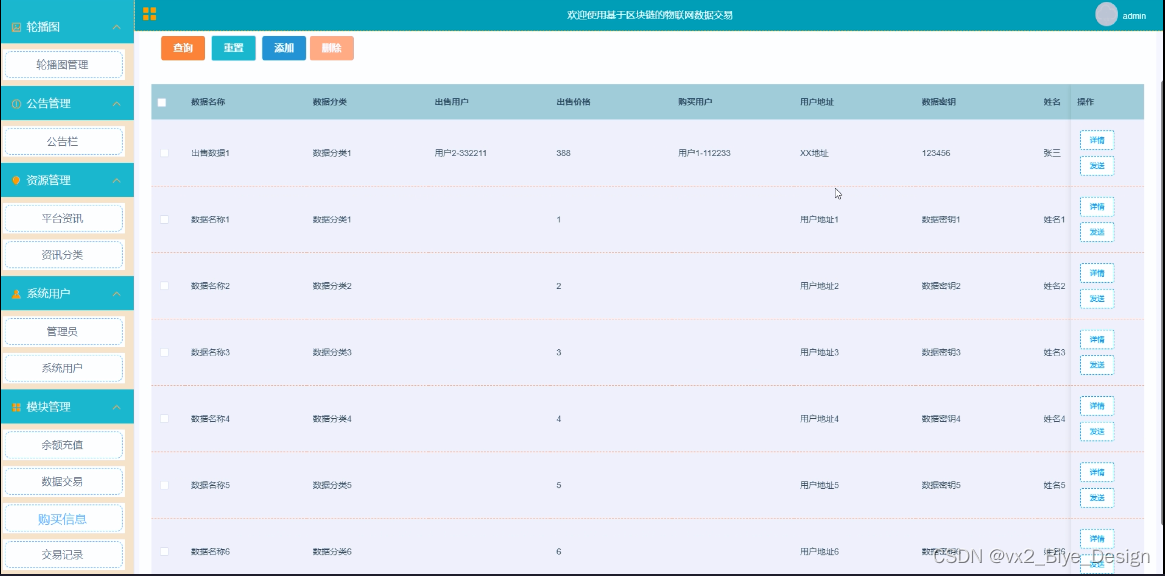
Task: Tick the select-all checkbox in table header
Action: [162, 103]
